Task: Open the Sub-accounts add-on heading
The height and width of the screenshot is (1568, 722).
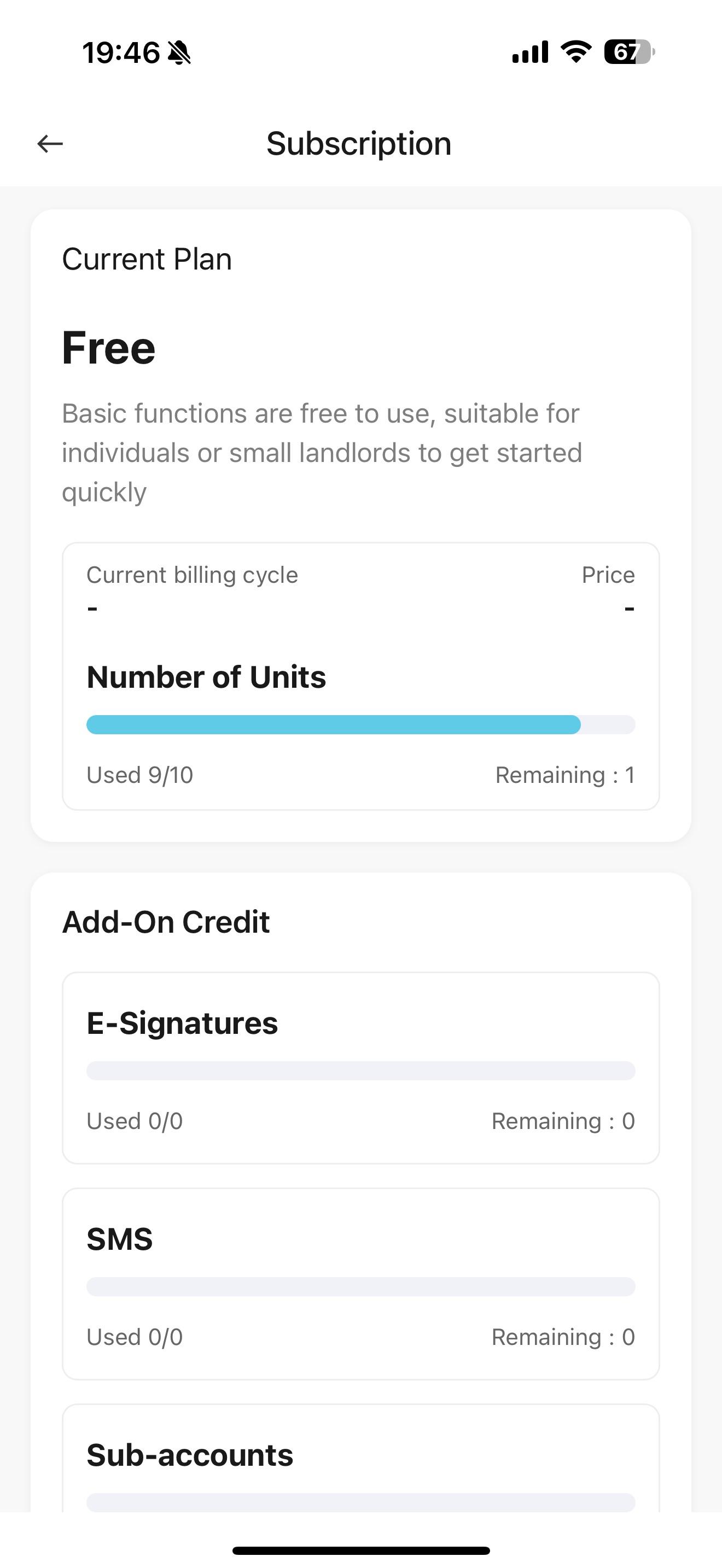Action: coord(190,1455)
